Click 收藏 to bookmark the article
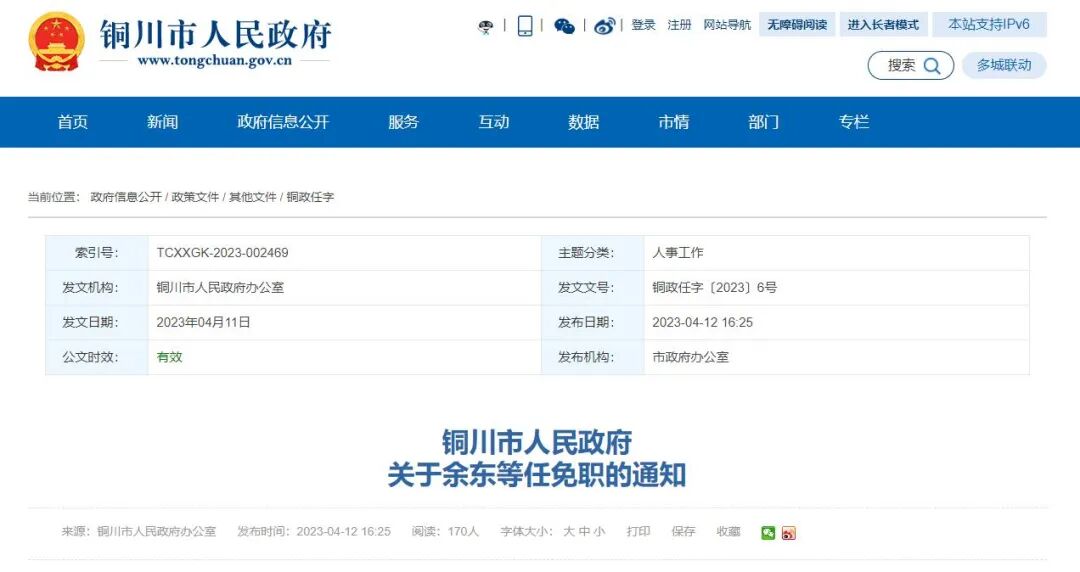Image resolution: width=1080 pixels, height=572 pixels. [x=728, y=532]
